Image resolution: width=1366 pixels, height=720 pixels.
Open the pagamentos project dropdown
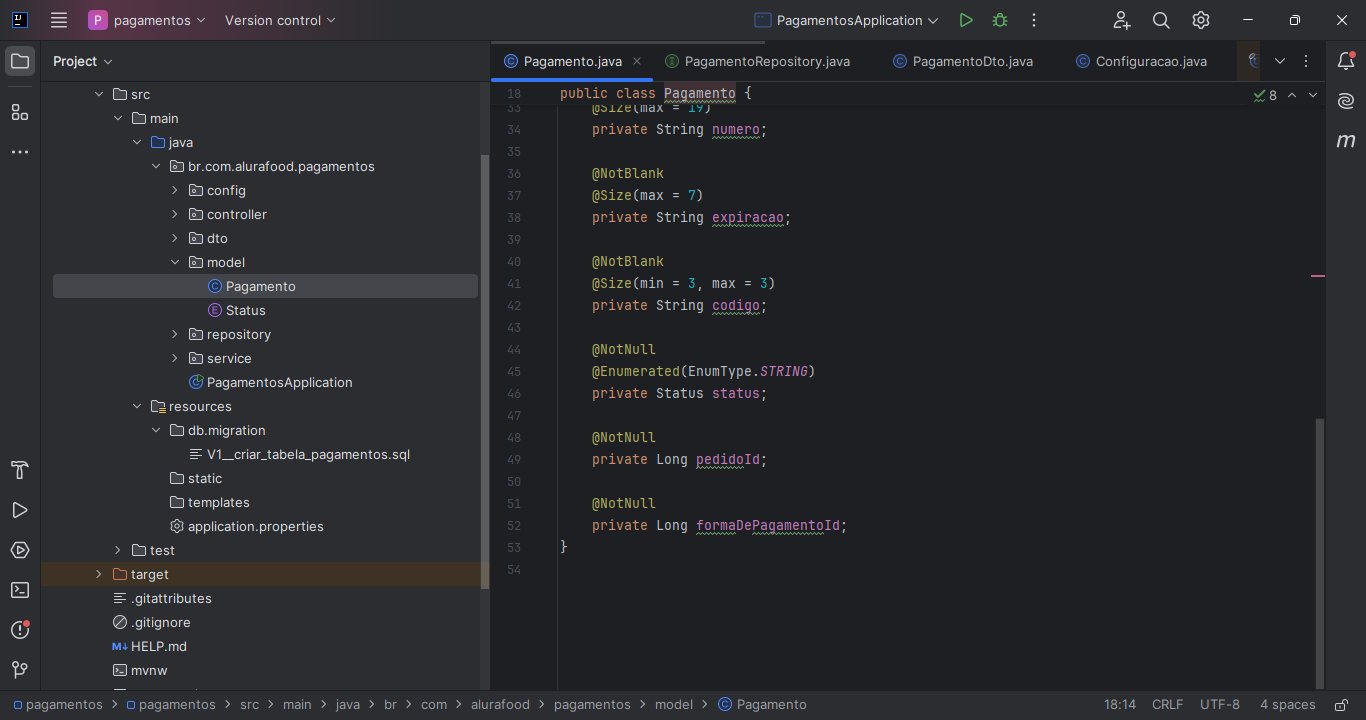click(x=147, y=20)
